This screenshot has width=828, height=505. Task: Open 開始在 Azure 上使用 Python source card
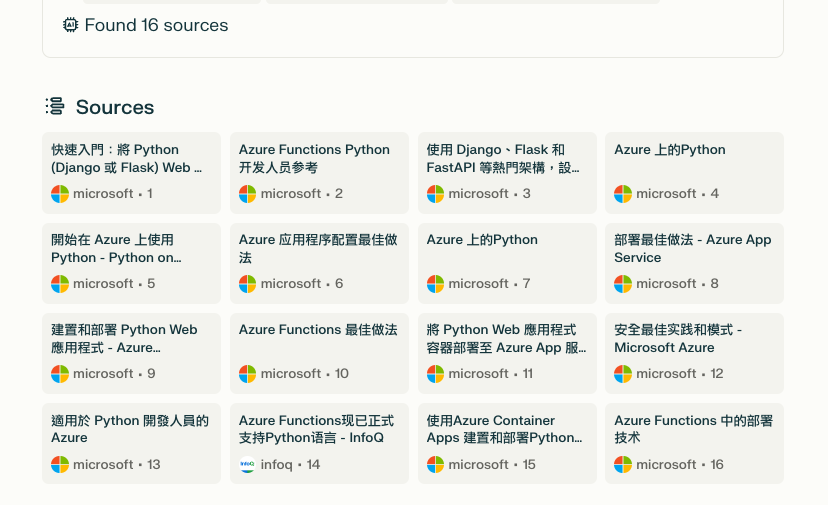[131, 263]
